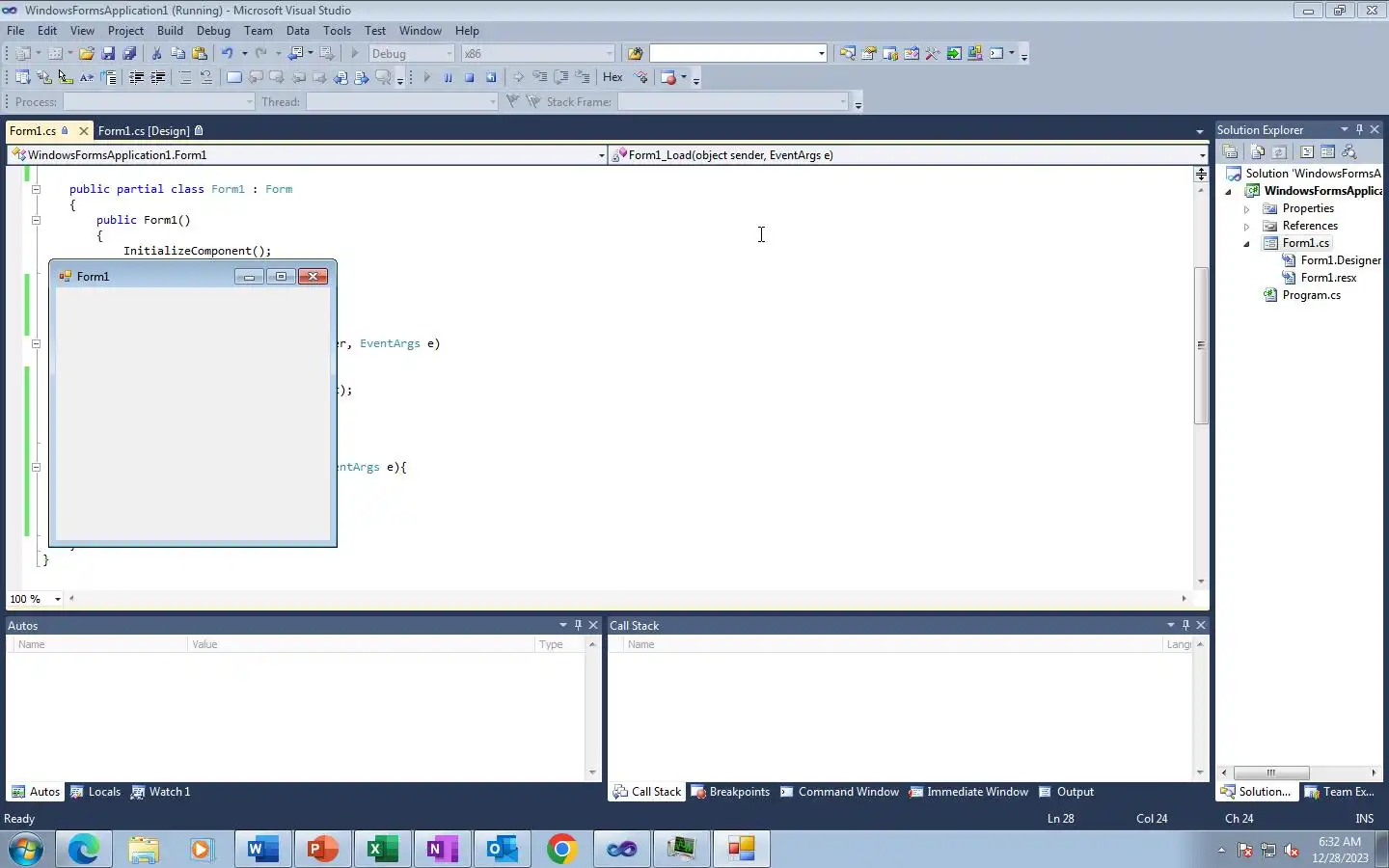
Task: Open Microsoft Word from the taskbar
Action: [x=263, y=850]
